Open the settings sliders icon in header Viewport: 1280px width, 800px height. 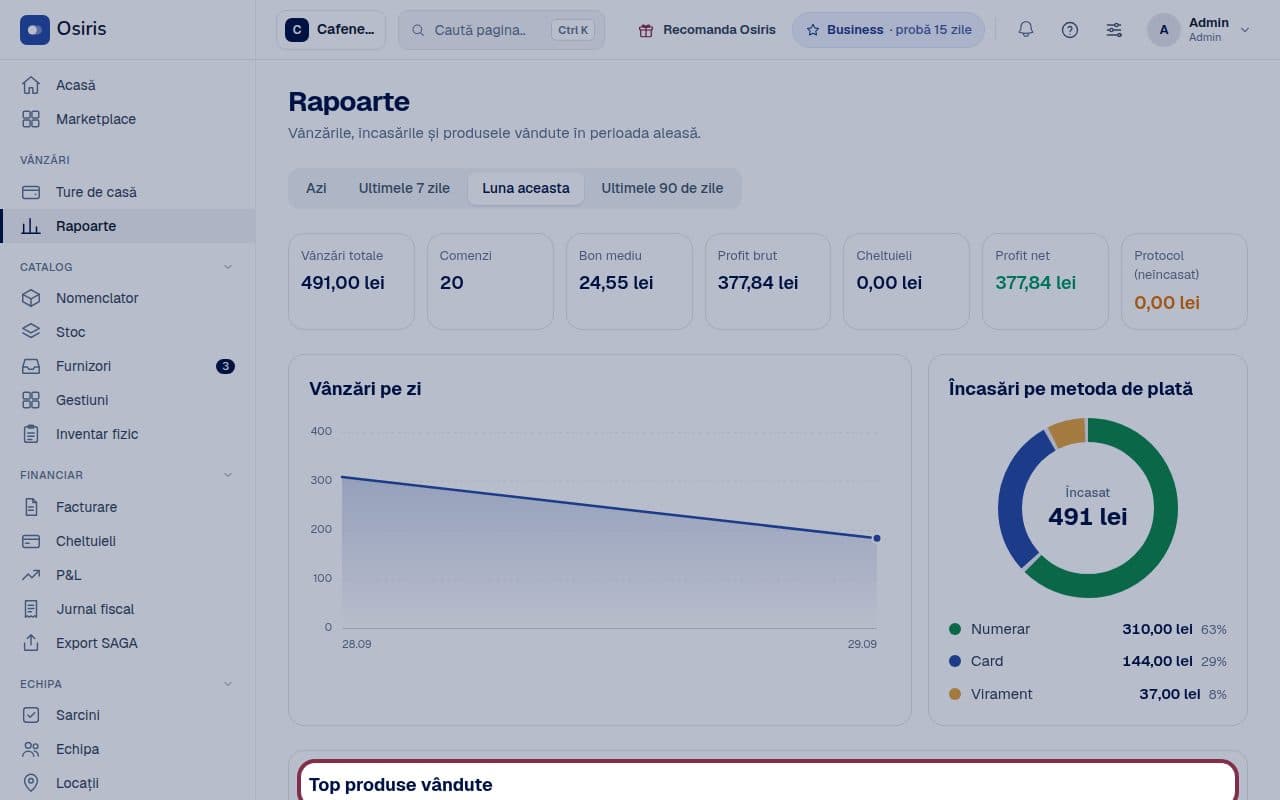pos(1114,30)
